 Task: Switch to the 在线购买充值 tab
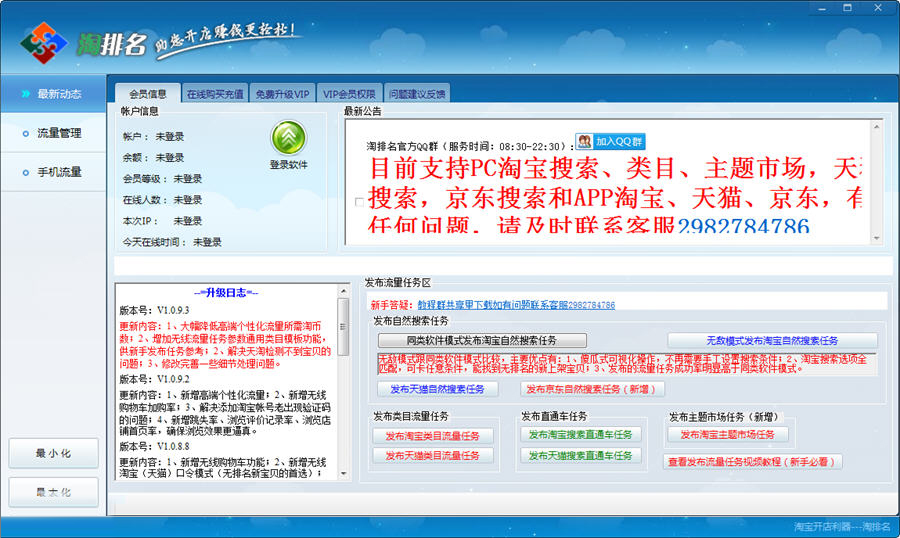(215, 94)
